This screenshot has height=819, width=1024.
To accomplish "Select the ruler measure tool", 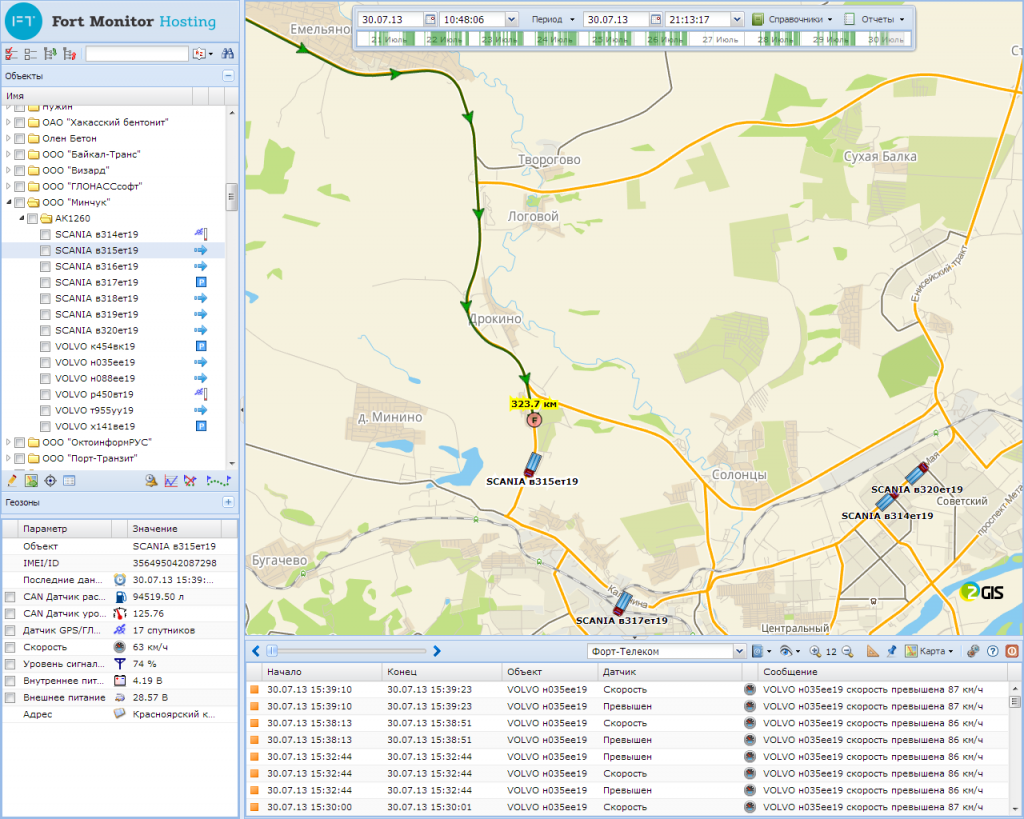I will pos(872,651).
